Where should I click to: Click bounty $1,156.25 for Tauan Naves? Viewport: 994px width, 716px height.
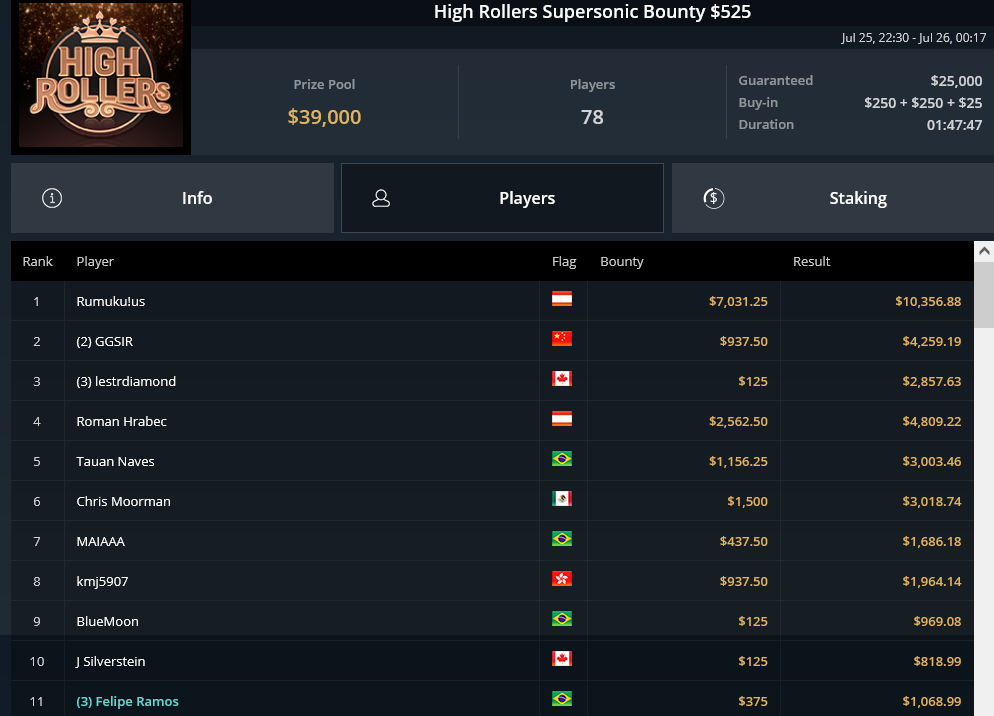click(x=738, y=461)
